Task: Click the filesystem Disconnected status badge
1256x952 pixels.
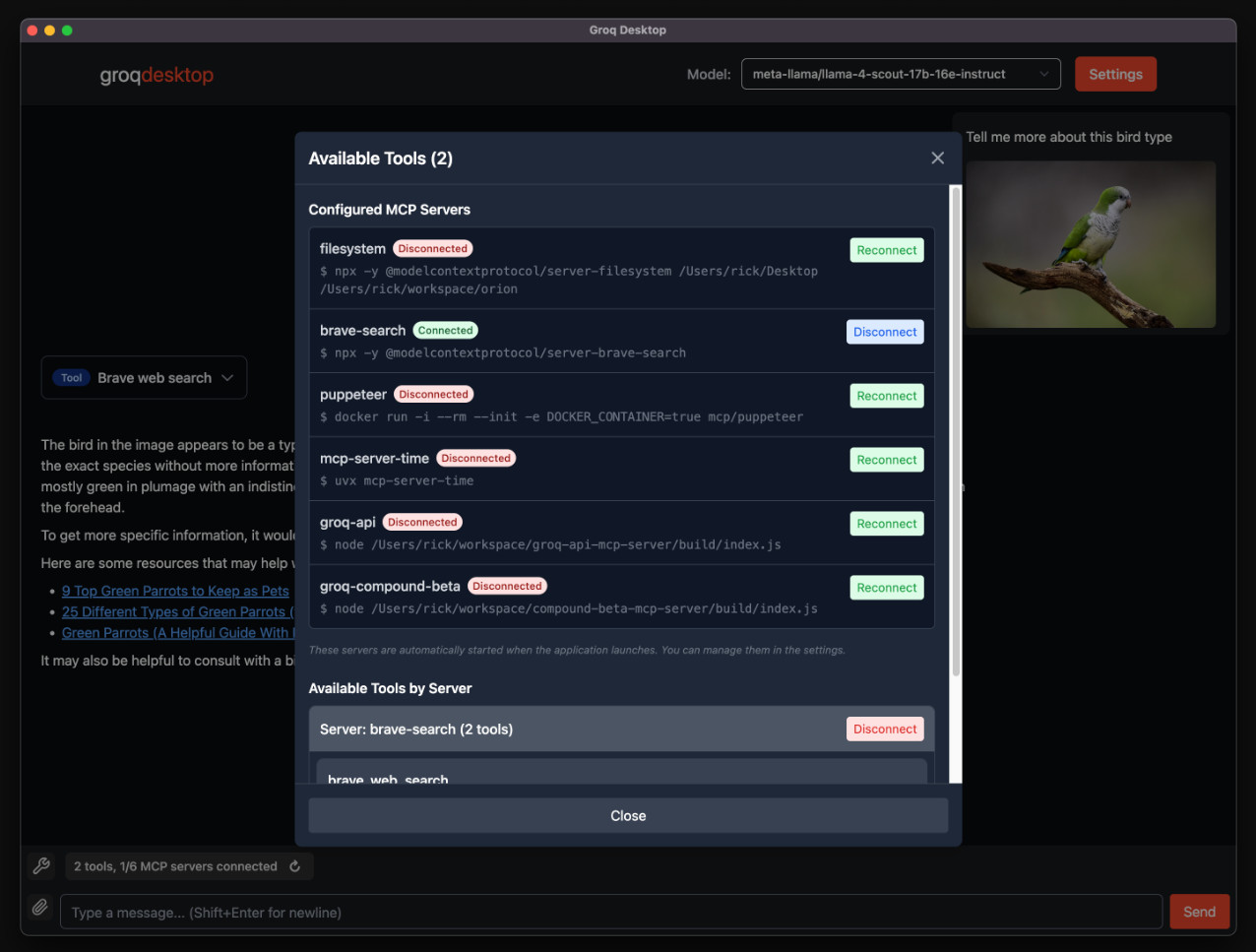Action: (x=433, y=249)
